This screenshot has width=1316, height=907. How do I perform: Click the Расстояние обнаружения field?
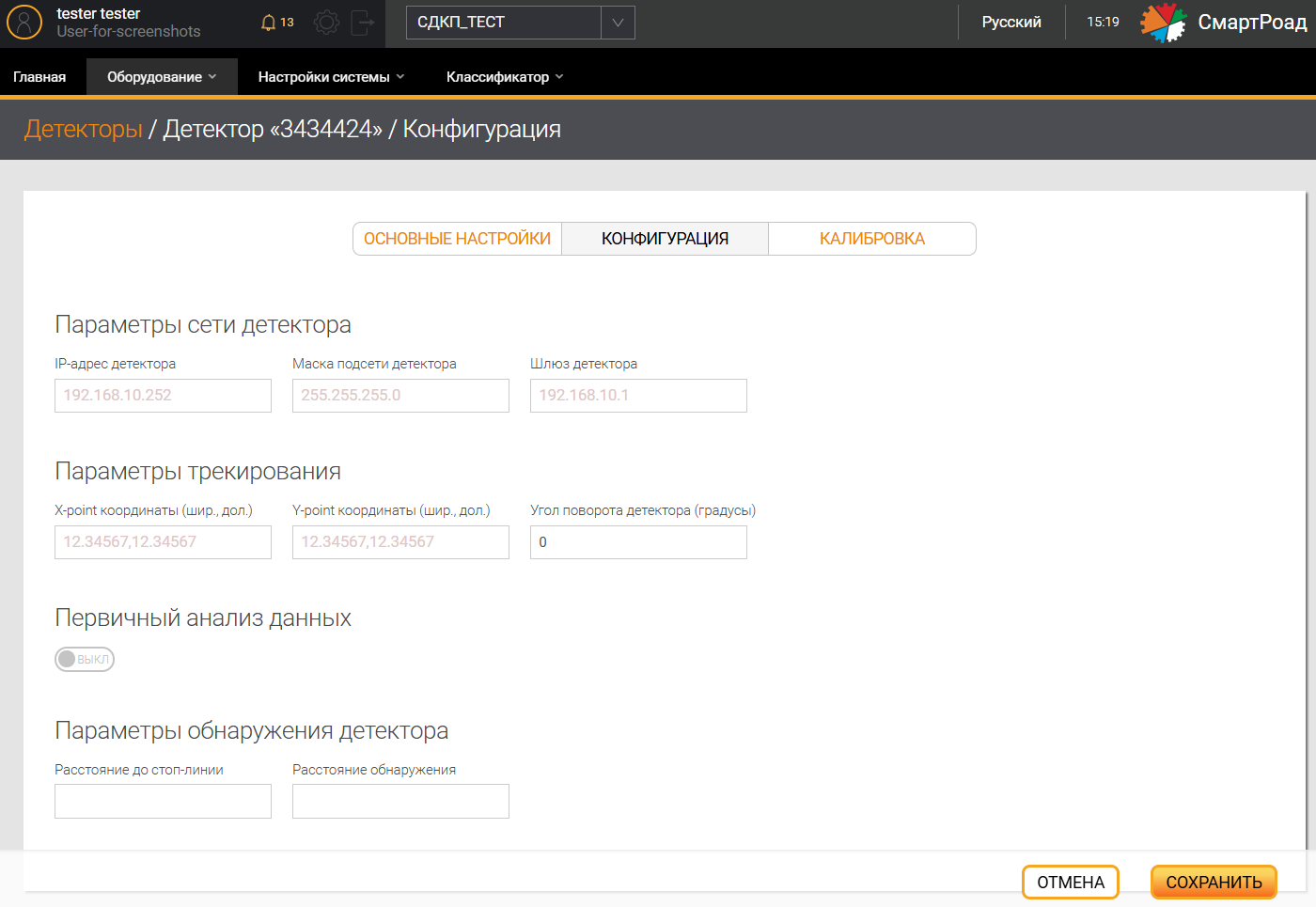pyautogui.click(x=400, y=802)
